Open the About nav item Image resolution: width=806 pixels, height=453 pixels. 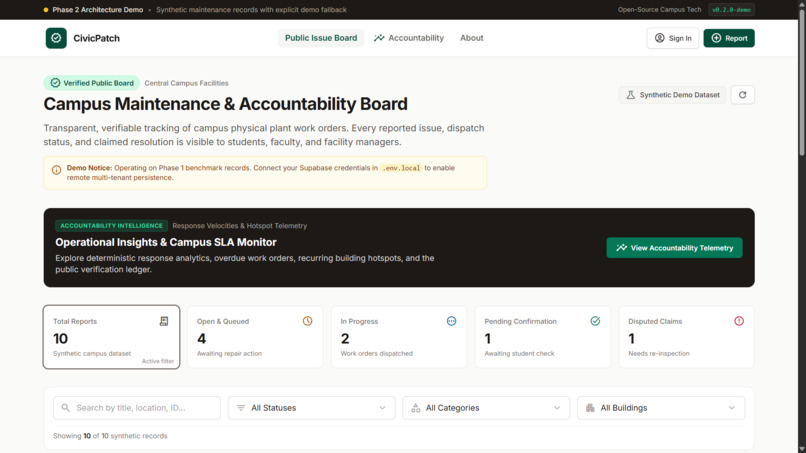pyautogui.click(x=471, y=38)
